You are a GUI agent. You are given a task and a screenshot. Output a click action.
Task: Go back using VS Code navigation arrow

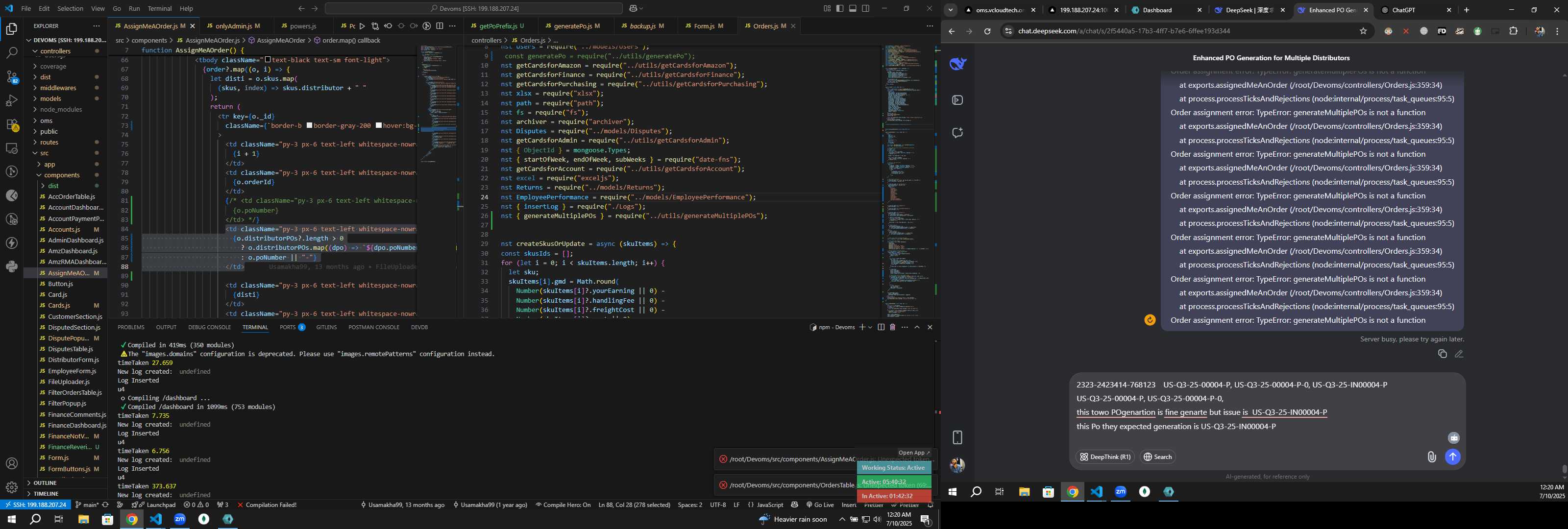coord(301,8)
